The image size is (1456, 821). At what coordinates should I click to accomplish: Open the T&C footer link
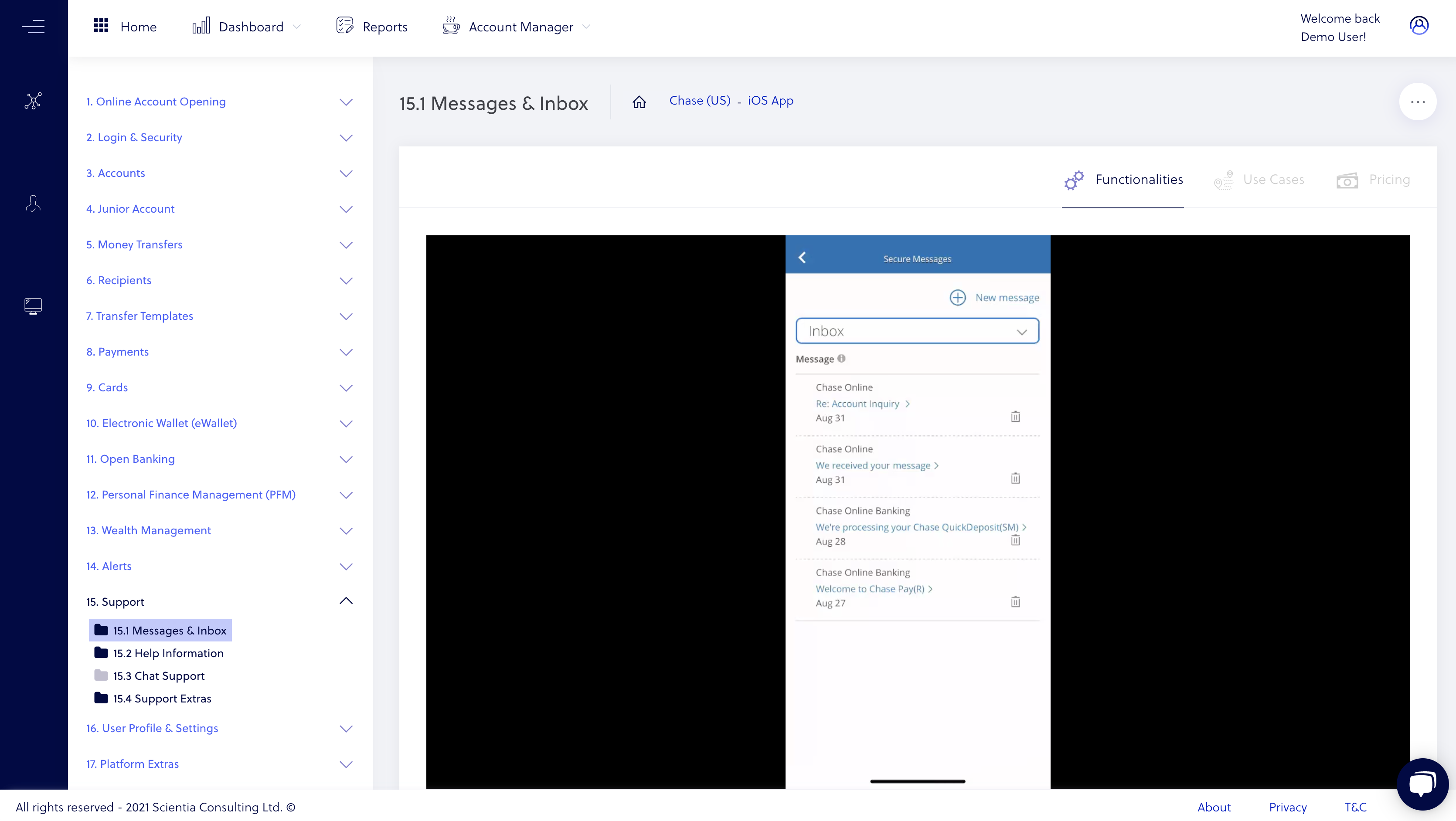point(1355,807)
